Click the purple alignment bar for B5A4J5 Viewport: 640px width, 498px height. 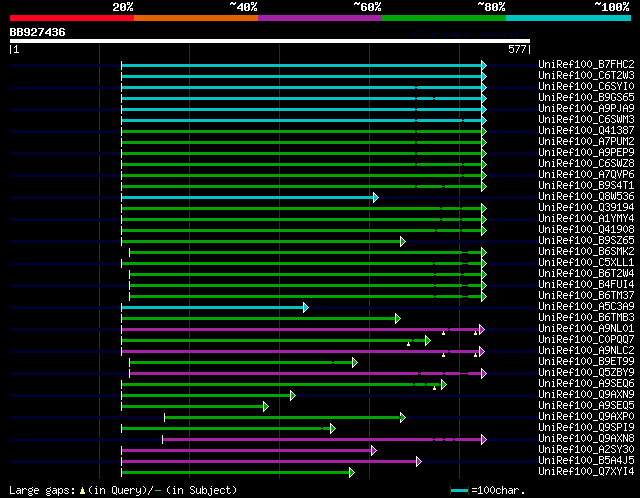[269, 462]
